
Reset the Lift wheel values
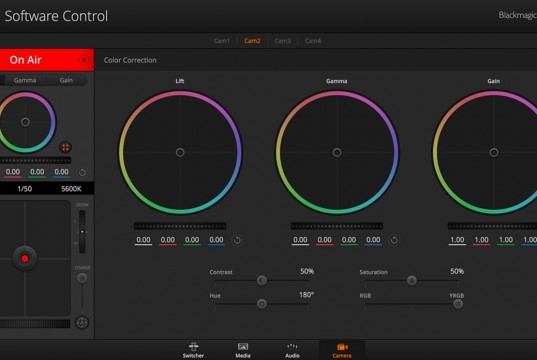coord(237,240)
